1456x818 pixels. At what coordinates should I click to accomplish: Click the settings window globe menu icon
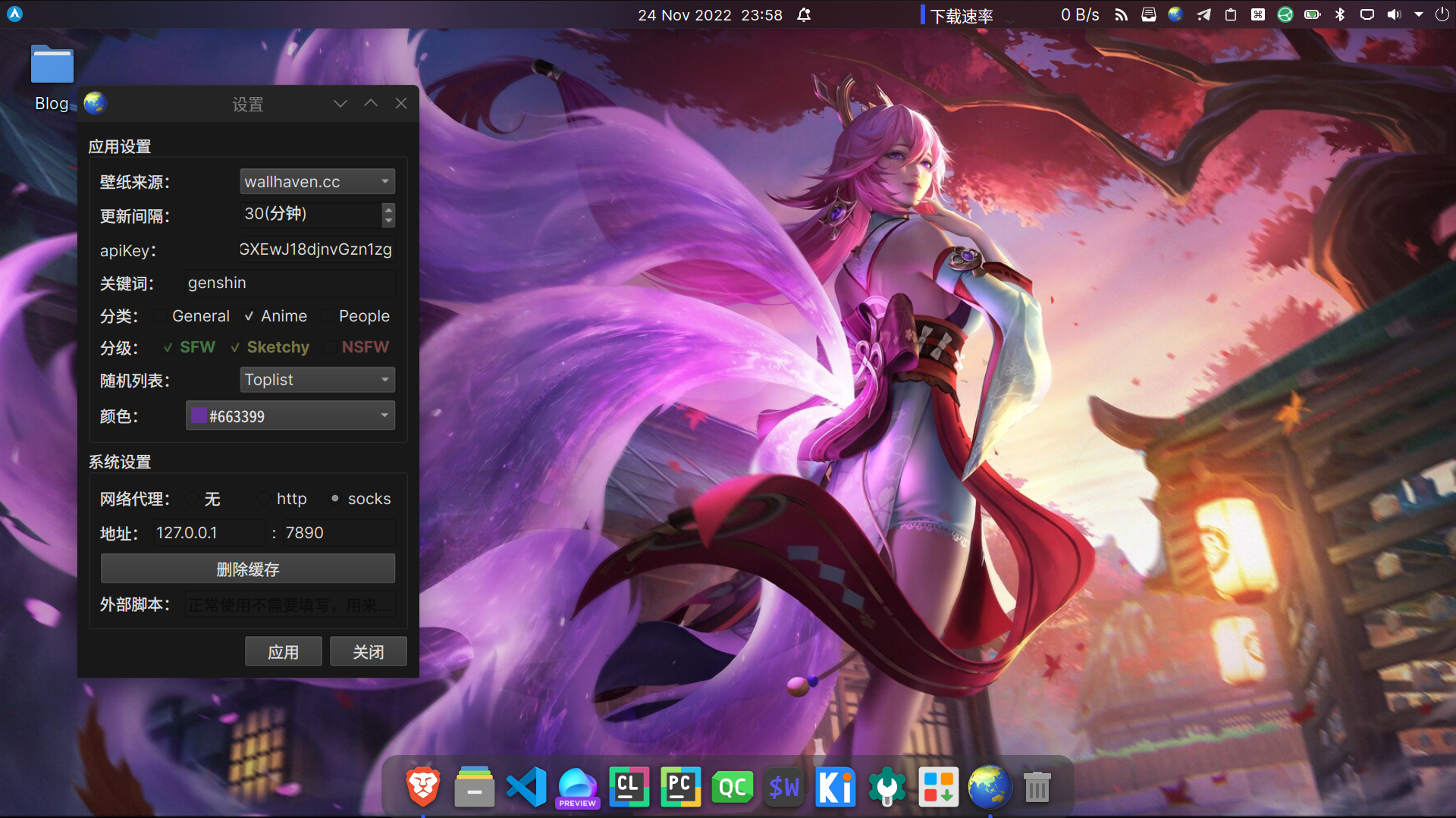[95, 103]
